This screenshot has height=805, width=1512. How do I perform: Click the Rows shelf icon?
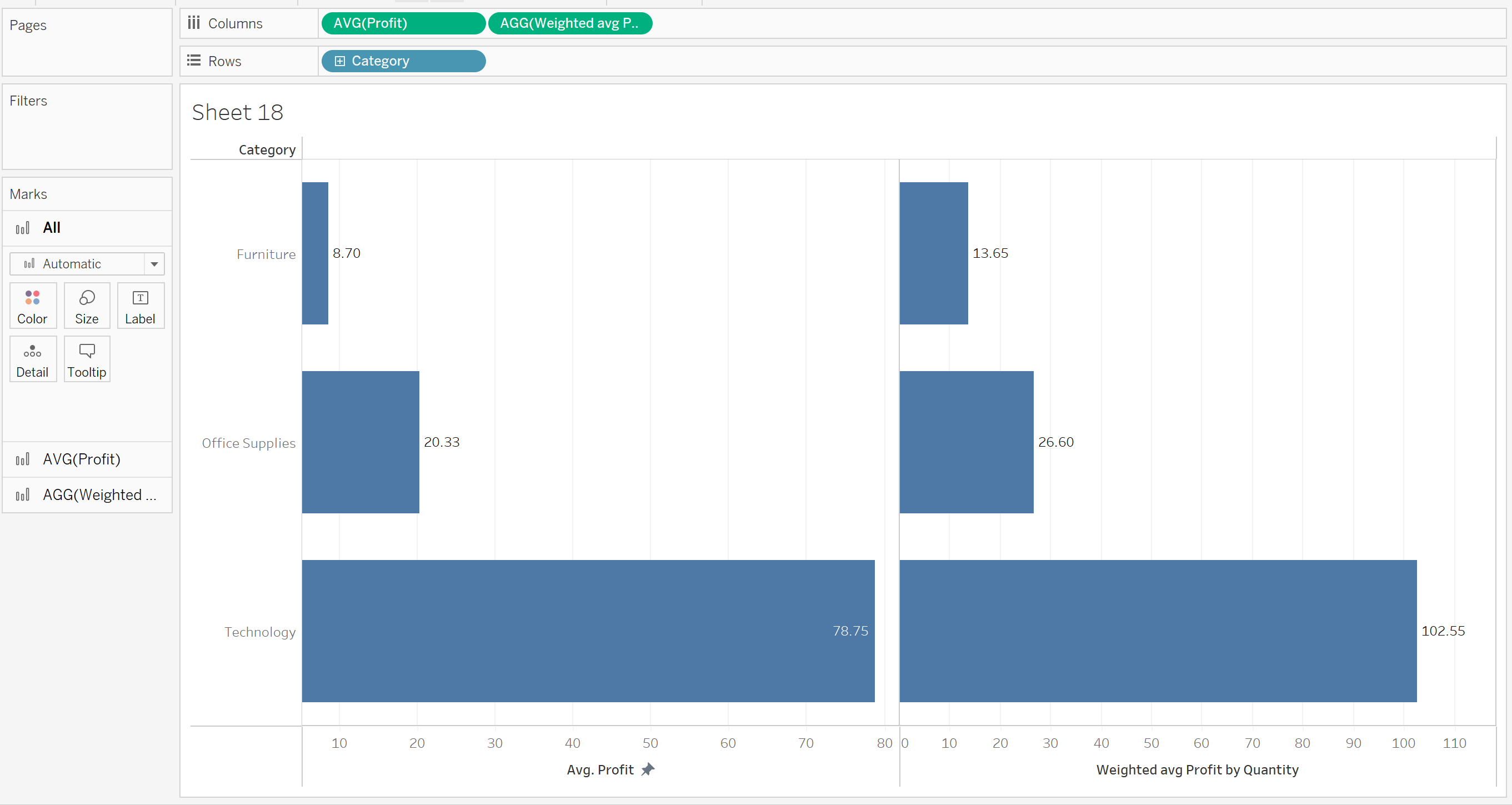click(x=194, y=61)
